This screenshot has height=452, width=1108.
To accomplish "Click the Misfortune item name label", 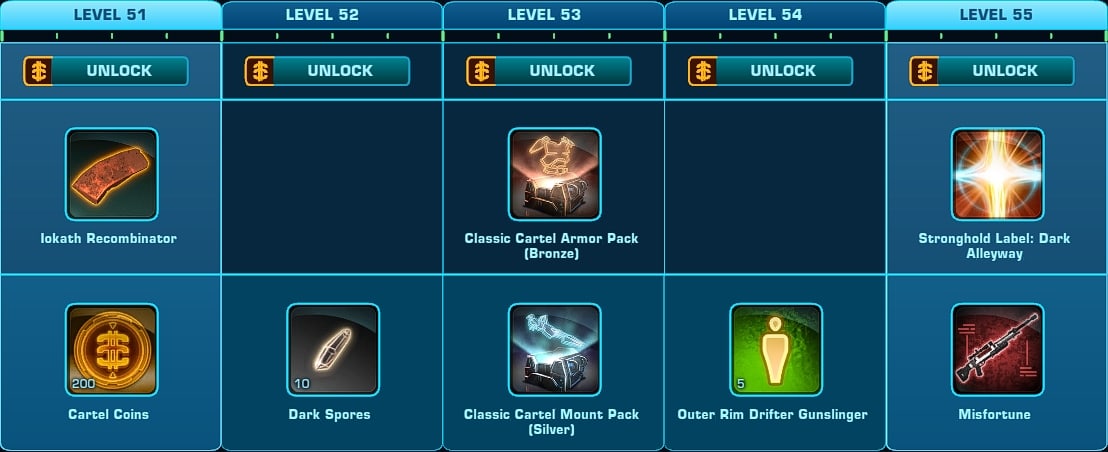I will pyautogui.click(x=998, y=415).
